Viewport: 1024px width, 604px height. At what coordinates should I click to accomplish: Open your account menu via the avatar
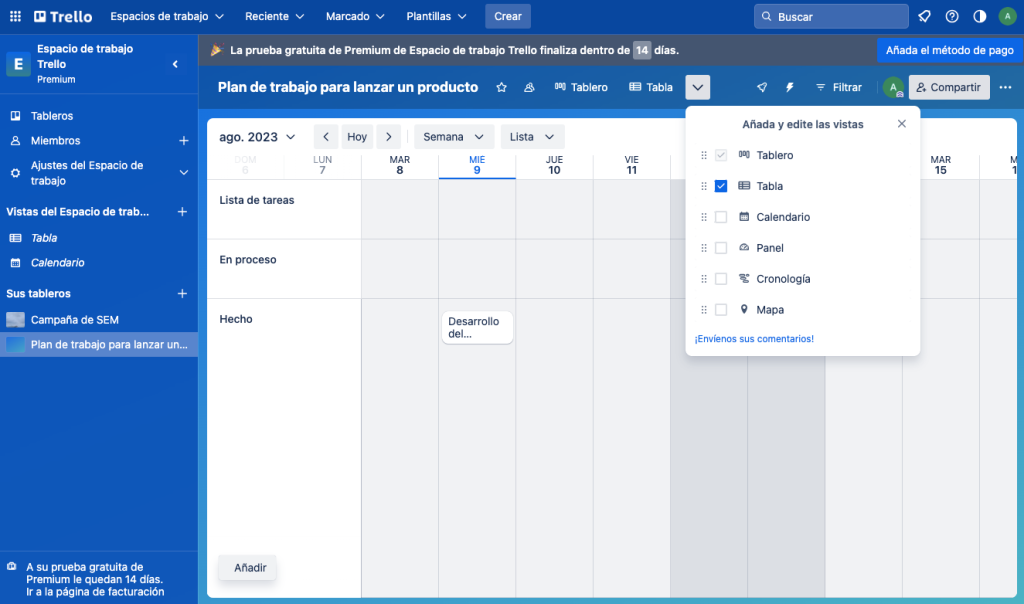[x=1007, y=15]
